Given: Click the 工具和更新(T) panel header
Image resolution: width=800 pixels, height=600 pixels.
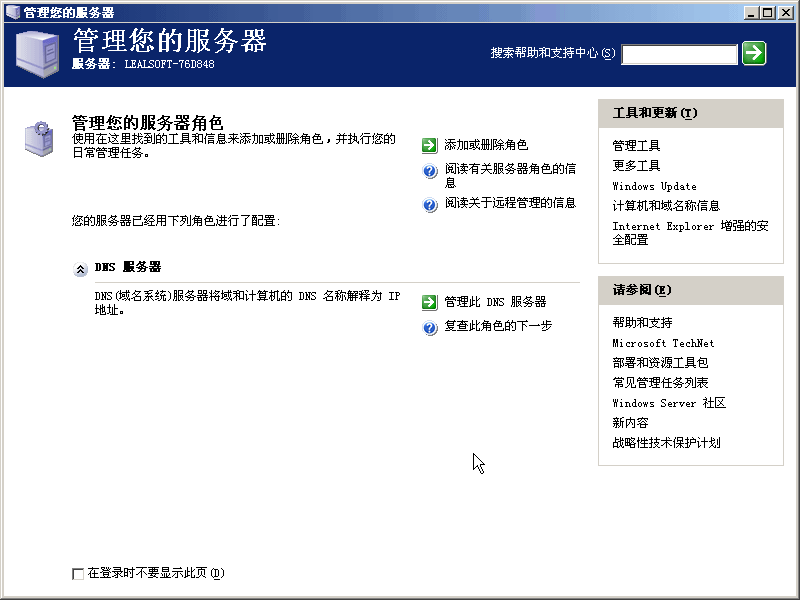Looking at the screenshot, I should 691,113.
